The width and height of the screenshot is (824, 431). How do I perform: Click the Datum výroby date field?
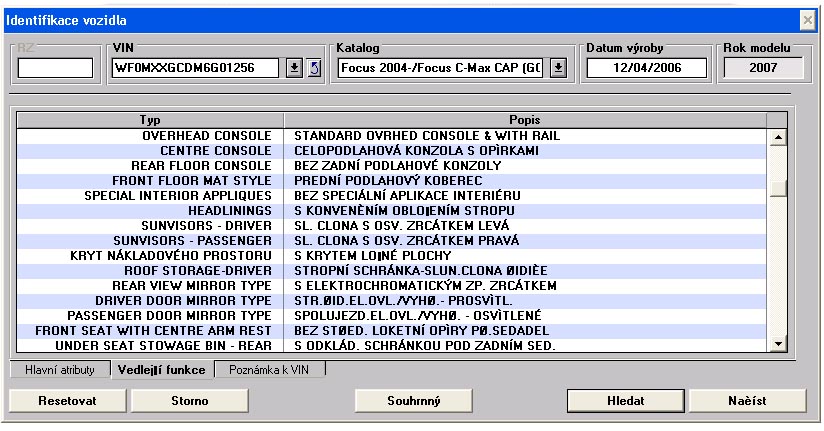646,68
